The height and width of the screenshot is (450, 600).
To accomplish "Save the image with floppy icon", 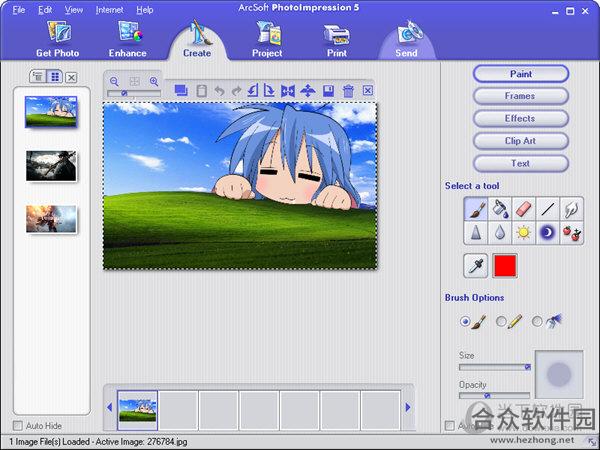I will [x=328, y=91].
